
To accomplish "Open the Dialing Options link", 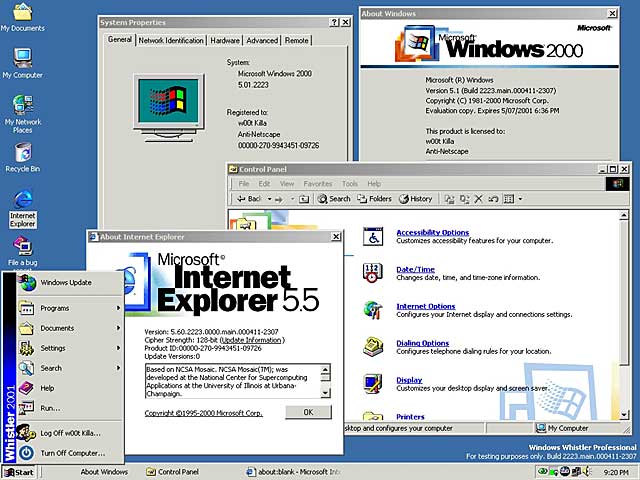I will click(x=422, y=343).
